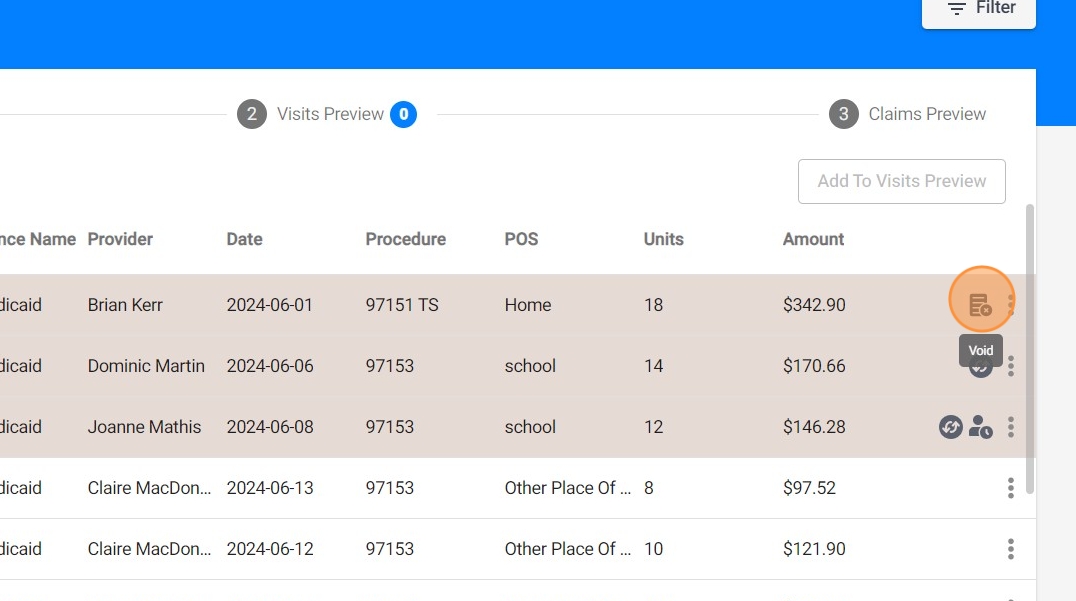This screenshot has width=1076, height=601.
Task: Click the Provider column header
Action: point(120,239)
